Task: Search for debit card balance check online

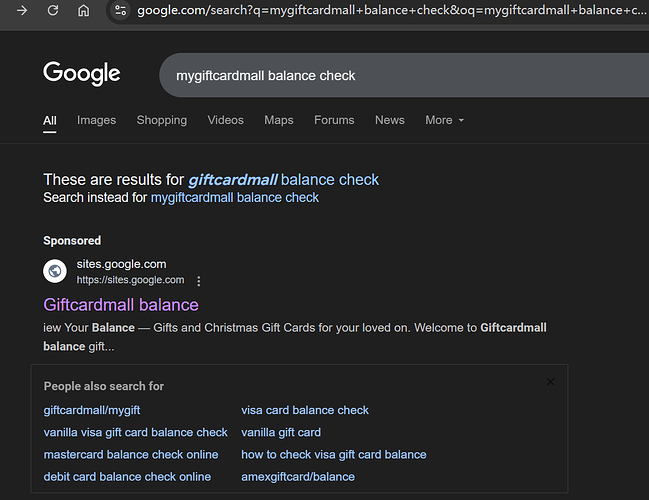Action: coord(127,477)
